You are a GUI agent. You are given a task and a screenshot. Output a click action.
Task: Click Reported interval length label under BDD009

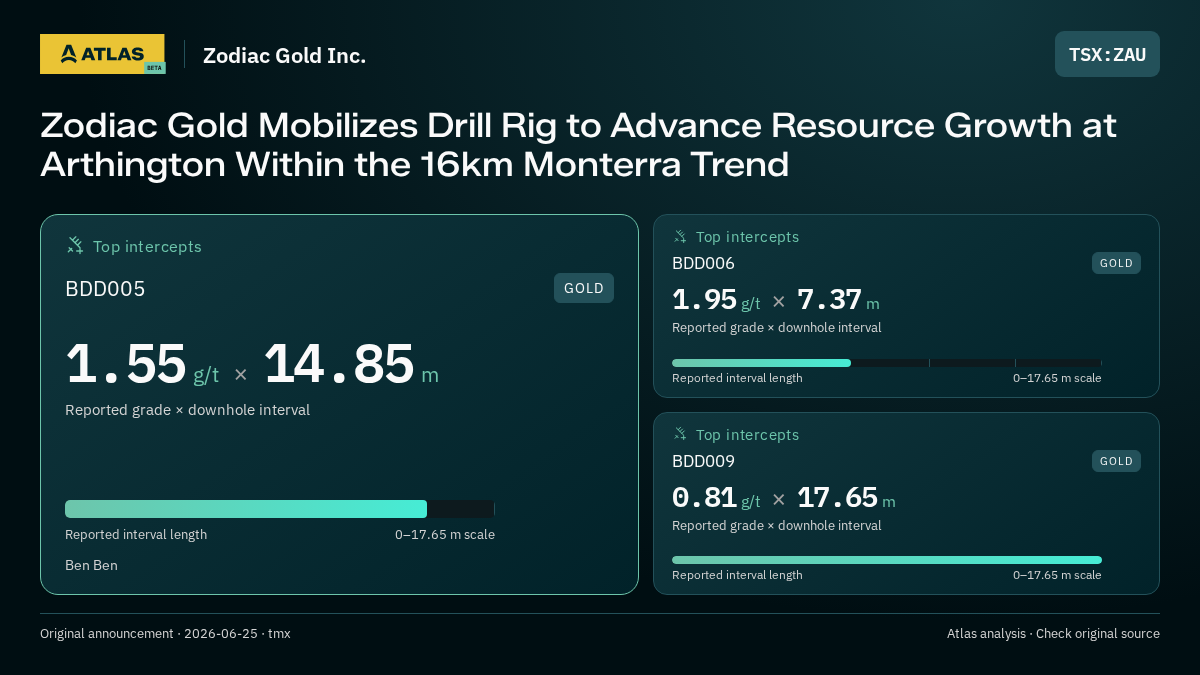tap(737, 575)
